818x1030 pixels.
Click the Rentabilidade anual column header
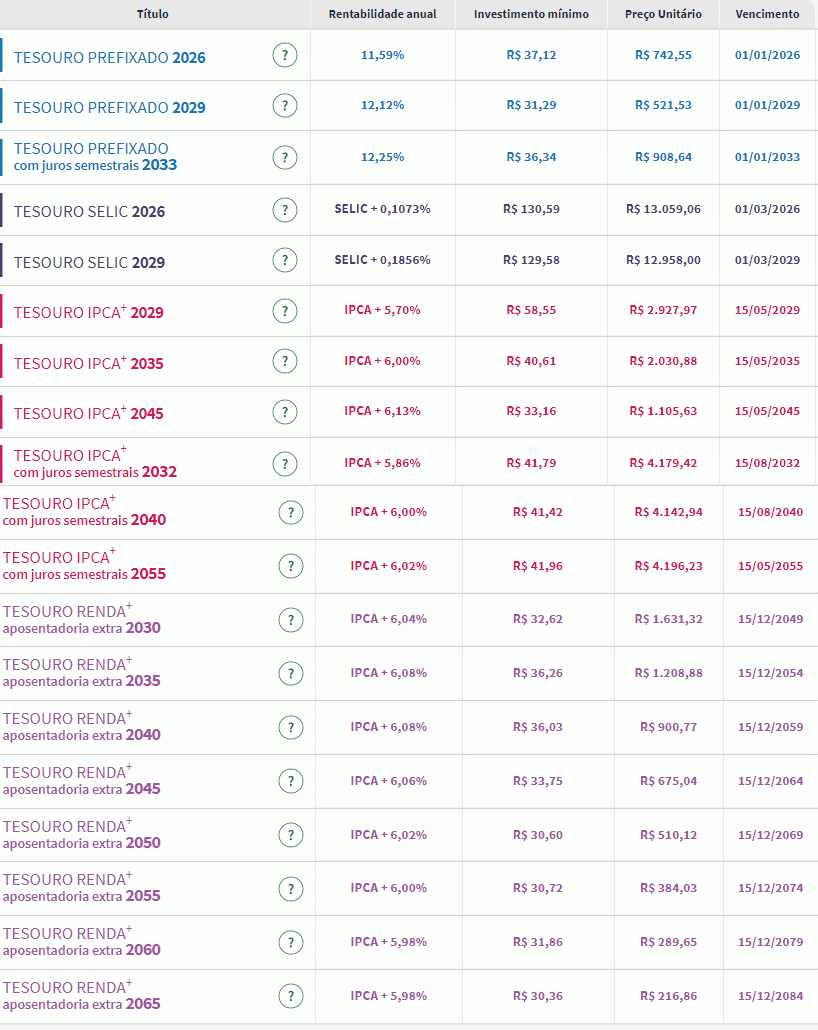[382, 14]
